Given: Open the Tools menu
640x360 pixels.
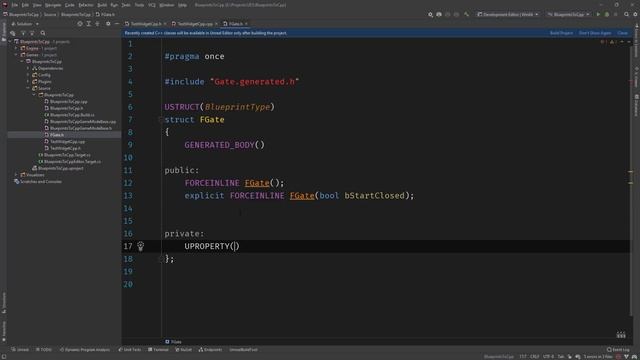Looking at the screenshot, I should [139, 5].
